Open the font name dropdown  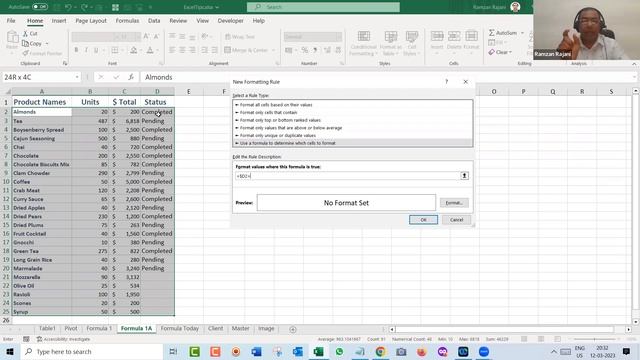click(x=116, y=37)
